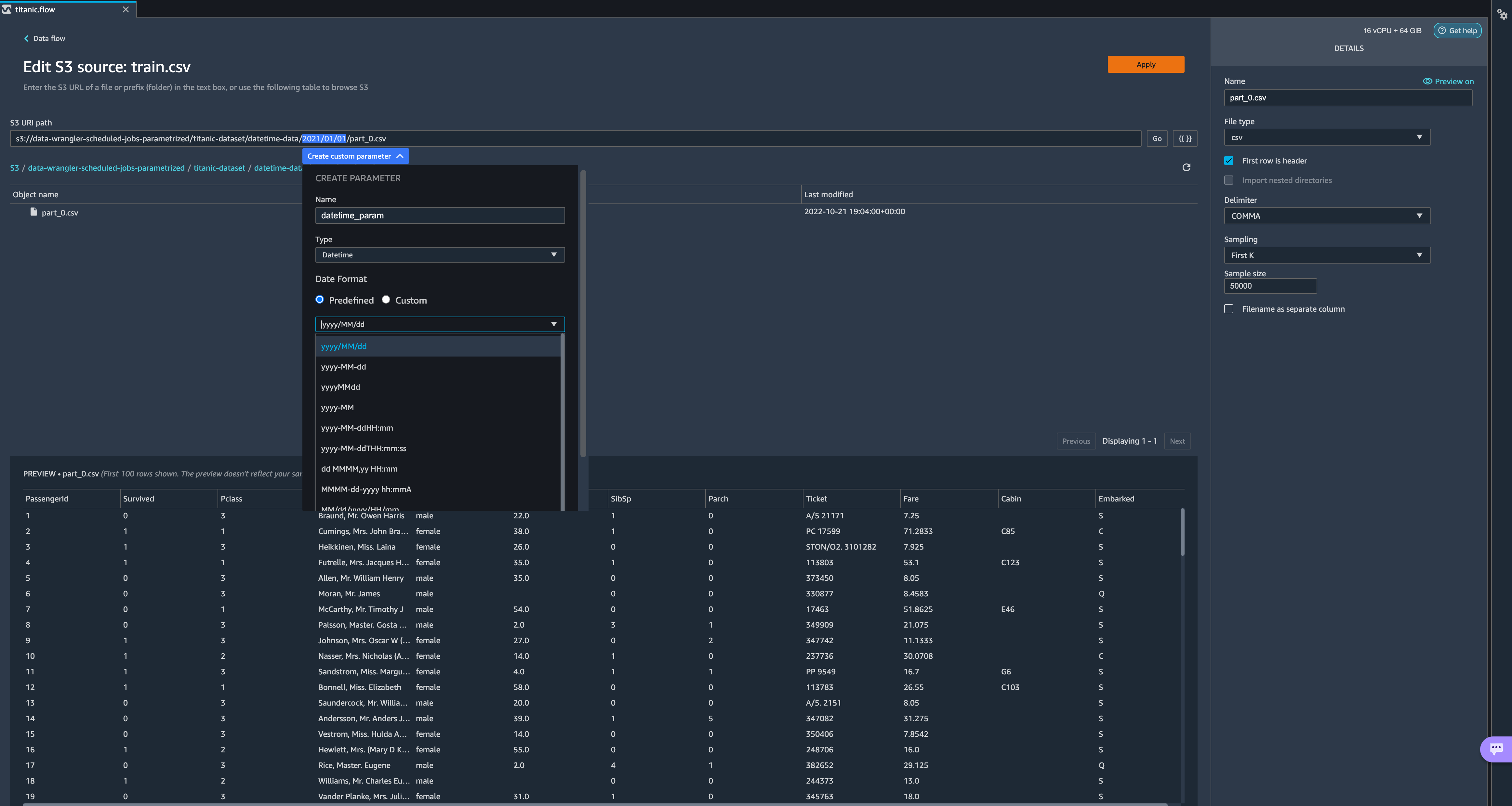The height and width of the screenshot is (806, 1512).
Task: Expand the Delimiter COMMA dropdown
Action: pos(1327,216)
